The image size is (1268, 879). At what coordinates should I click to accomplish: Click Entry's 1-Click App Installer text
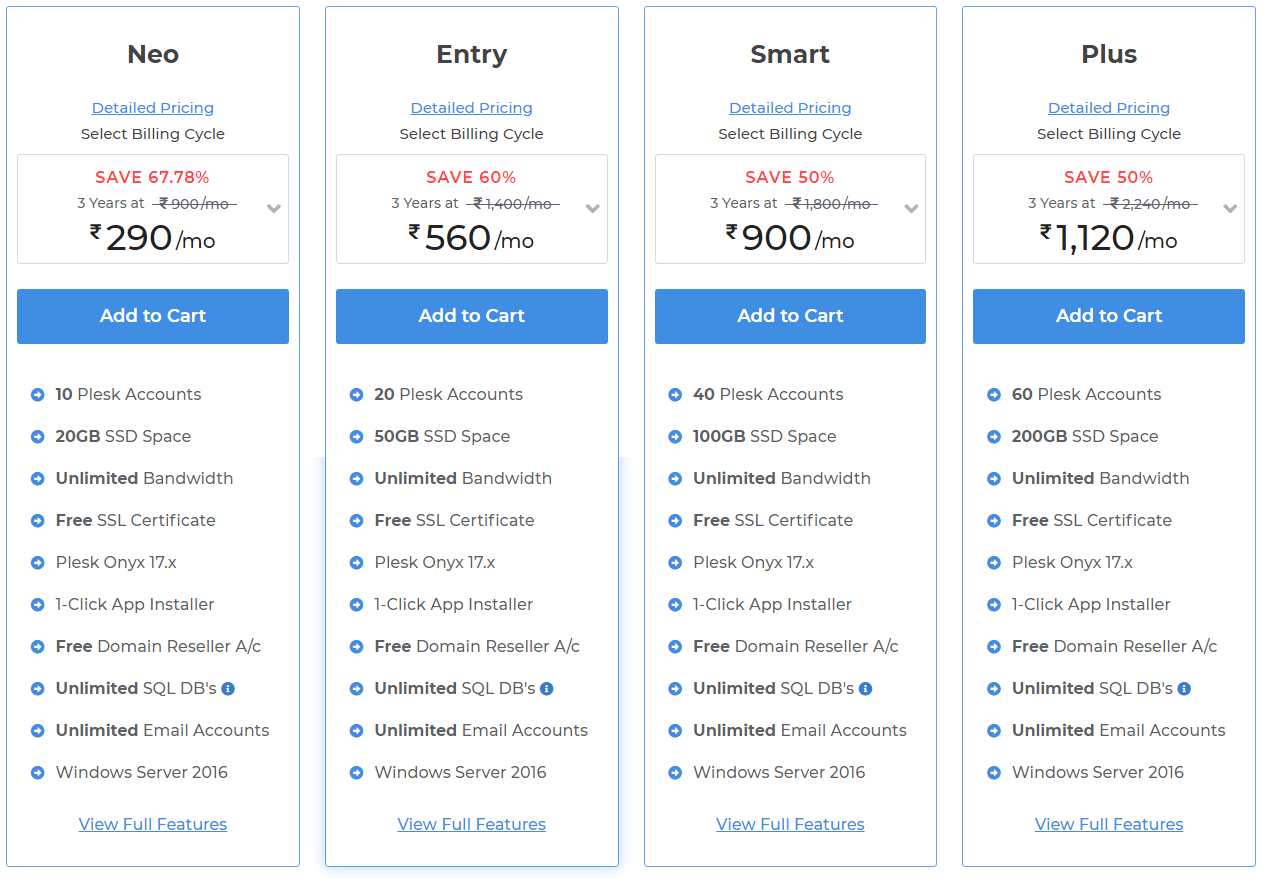pyautogui.click(x=454, y=605)
